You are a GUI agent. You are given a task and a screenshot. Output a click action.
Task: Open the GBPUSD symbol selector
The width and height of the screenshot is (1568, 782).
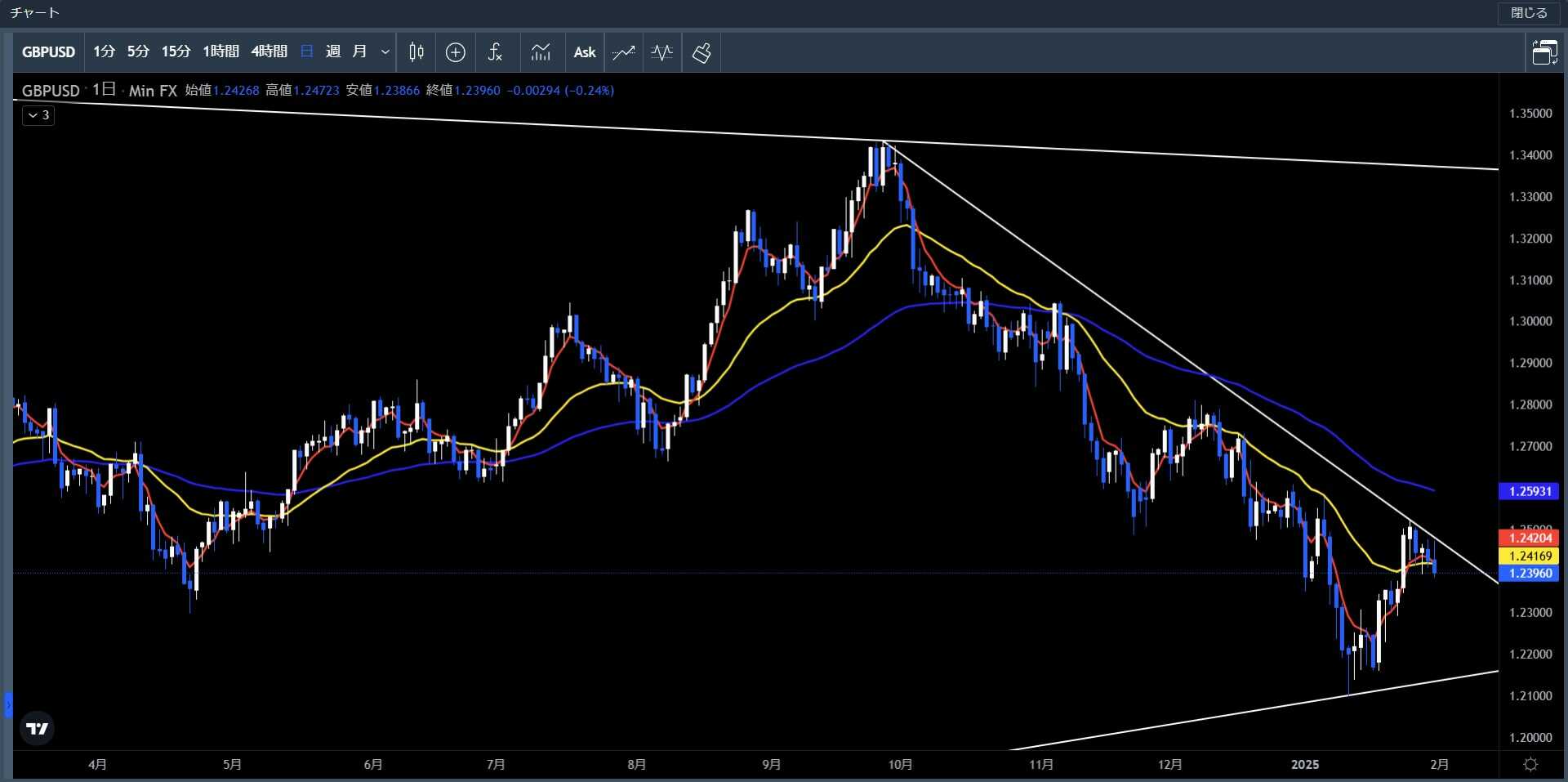pyautogui.click(x=48, y=52)
